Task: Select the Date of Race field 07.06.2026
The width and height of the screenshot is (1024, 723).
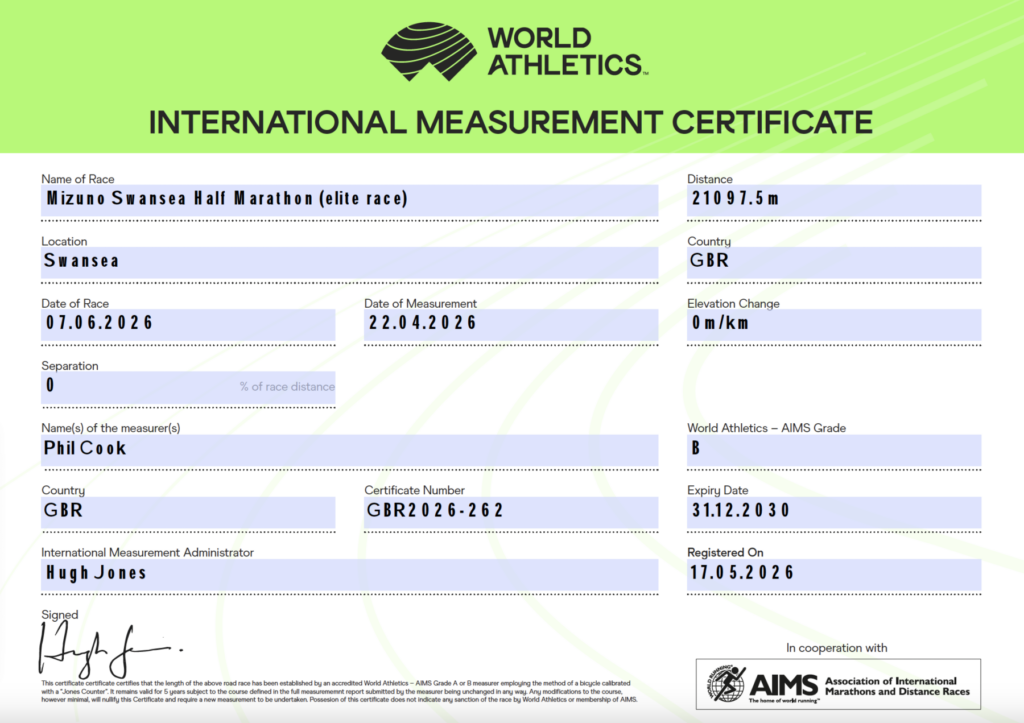Action: click(188, 324)
